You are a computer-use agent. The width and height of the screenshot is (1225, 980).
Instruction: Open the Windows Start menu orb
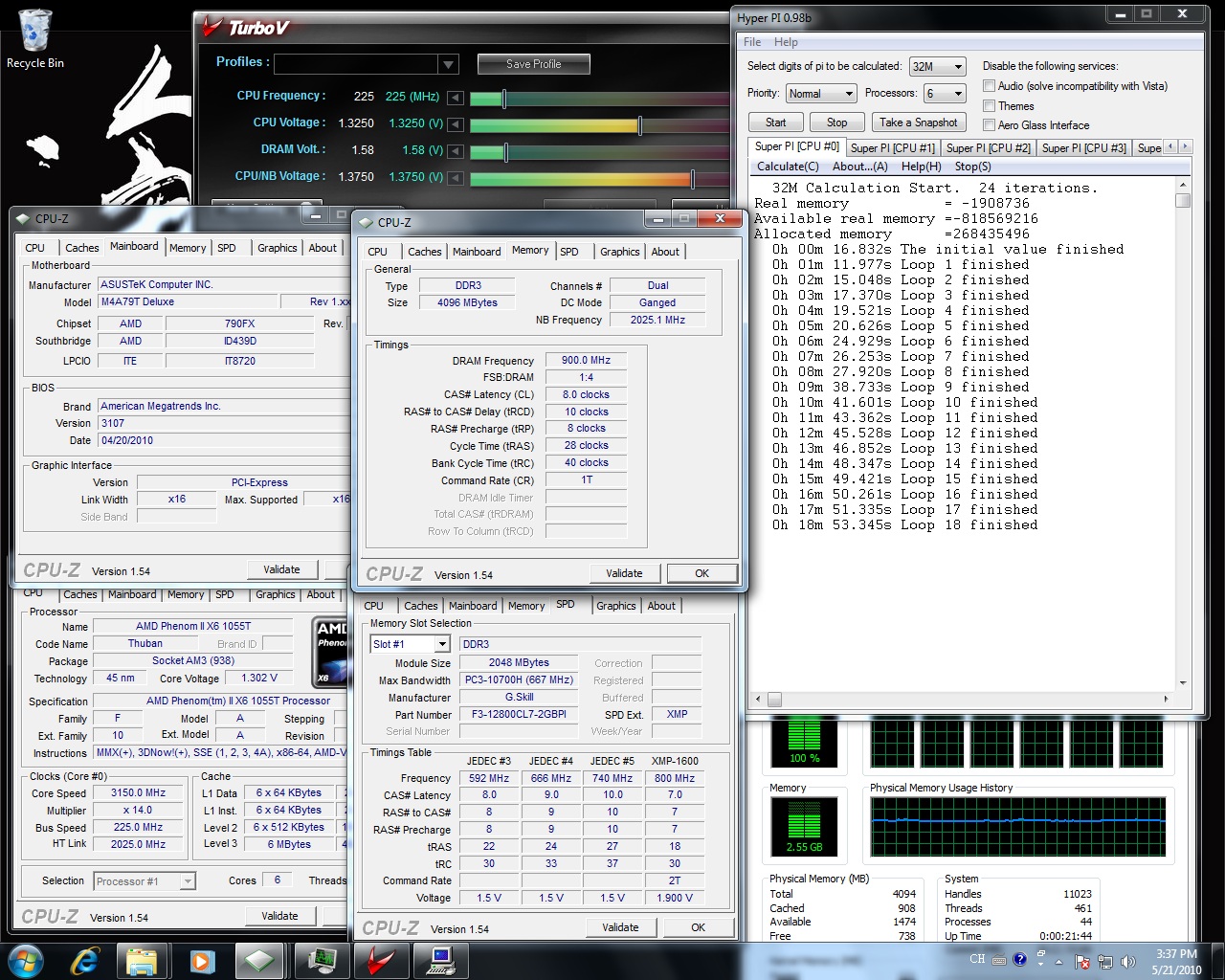point(25,960)
